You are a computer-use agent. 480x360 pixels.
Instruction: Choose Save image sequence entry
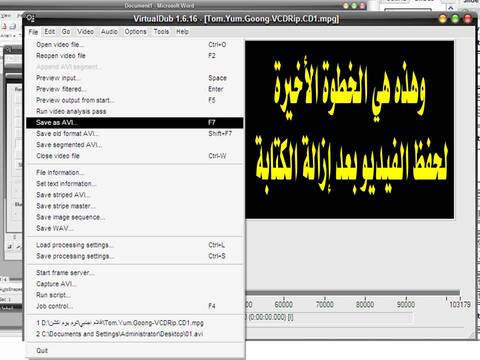click(135, 217)
